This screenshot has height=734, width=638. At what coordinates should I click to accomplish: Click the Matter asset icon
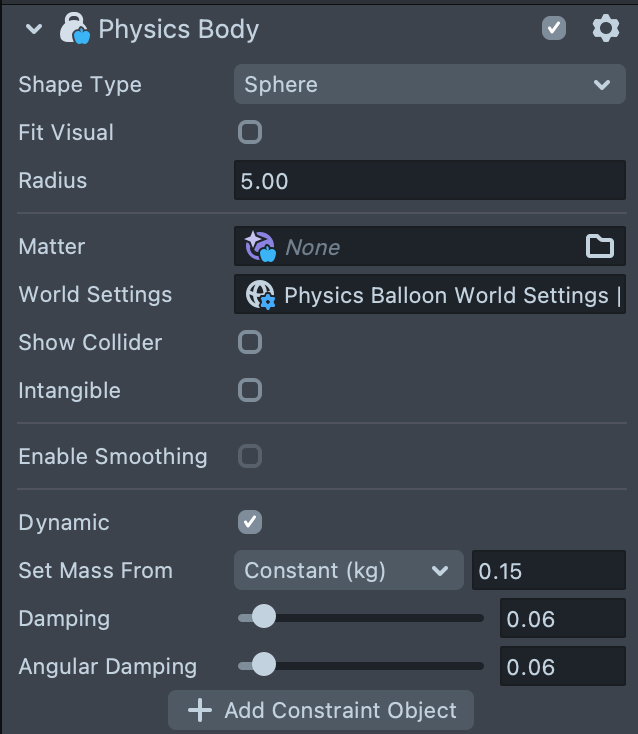tap(260, 246)
